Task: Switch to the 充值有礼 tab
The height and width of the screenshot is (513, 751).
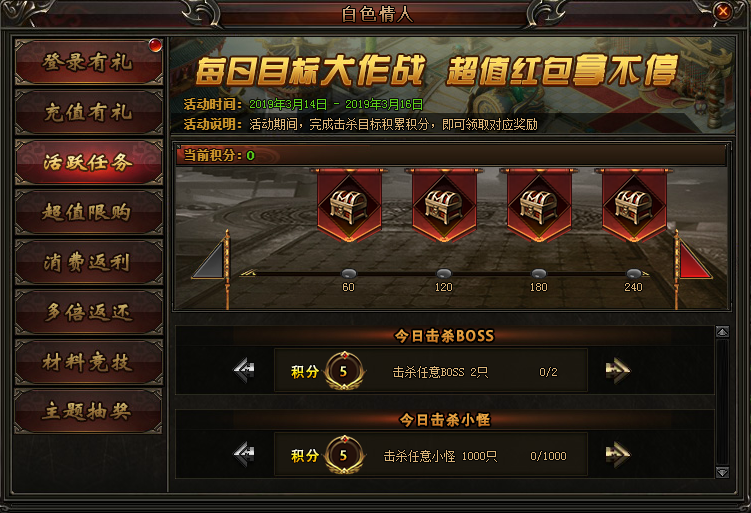Action: click(x=89, y=112)
